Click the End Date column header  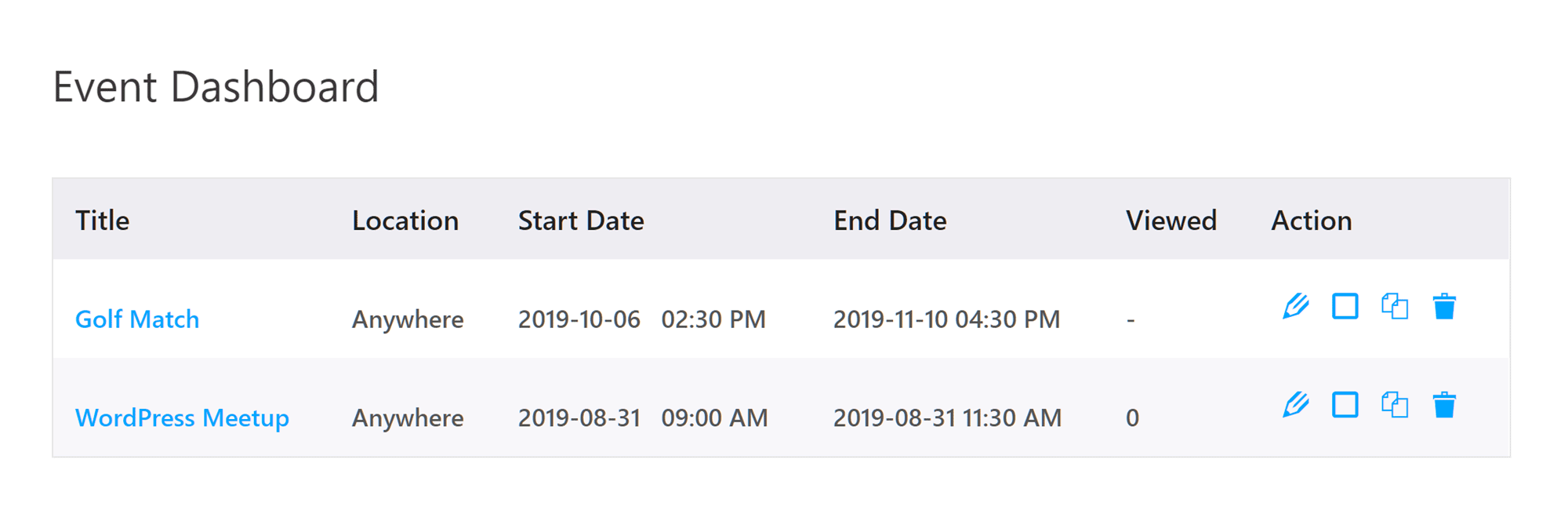click(x=890, y=221)
